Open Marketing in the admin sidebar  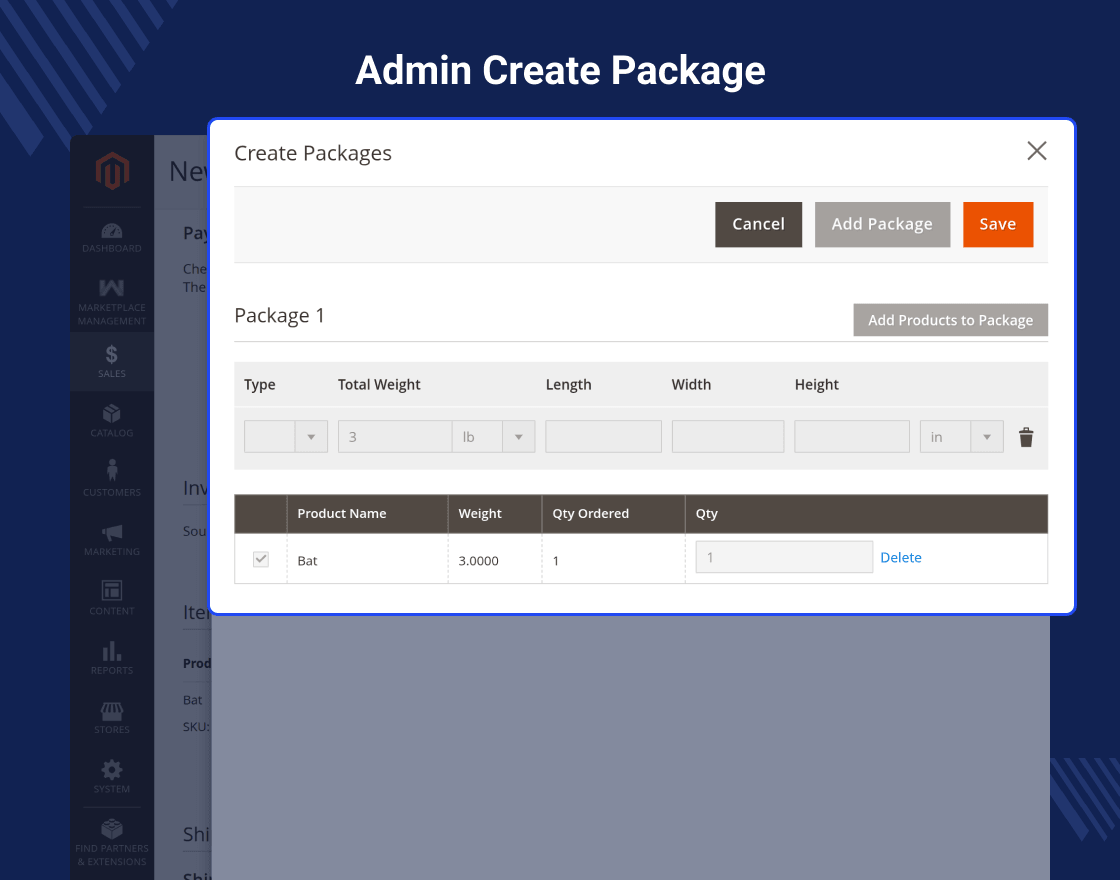click(x=111, y=539)
